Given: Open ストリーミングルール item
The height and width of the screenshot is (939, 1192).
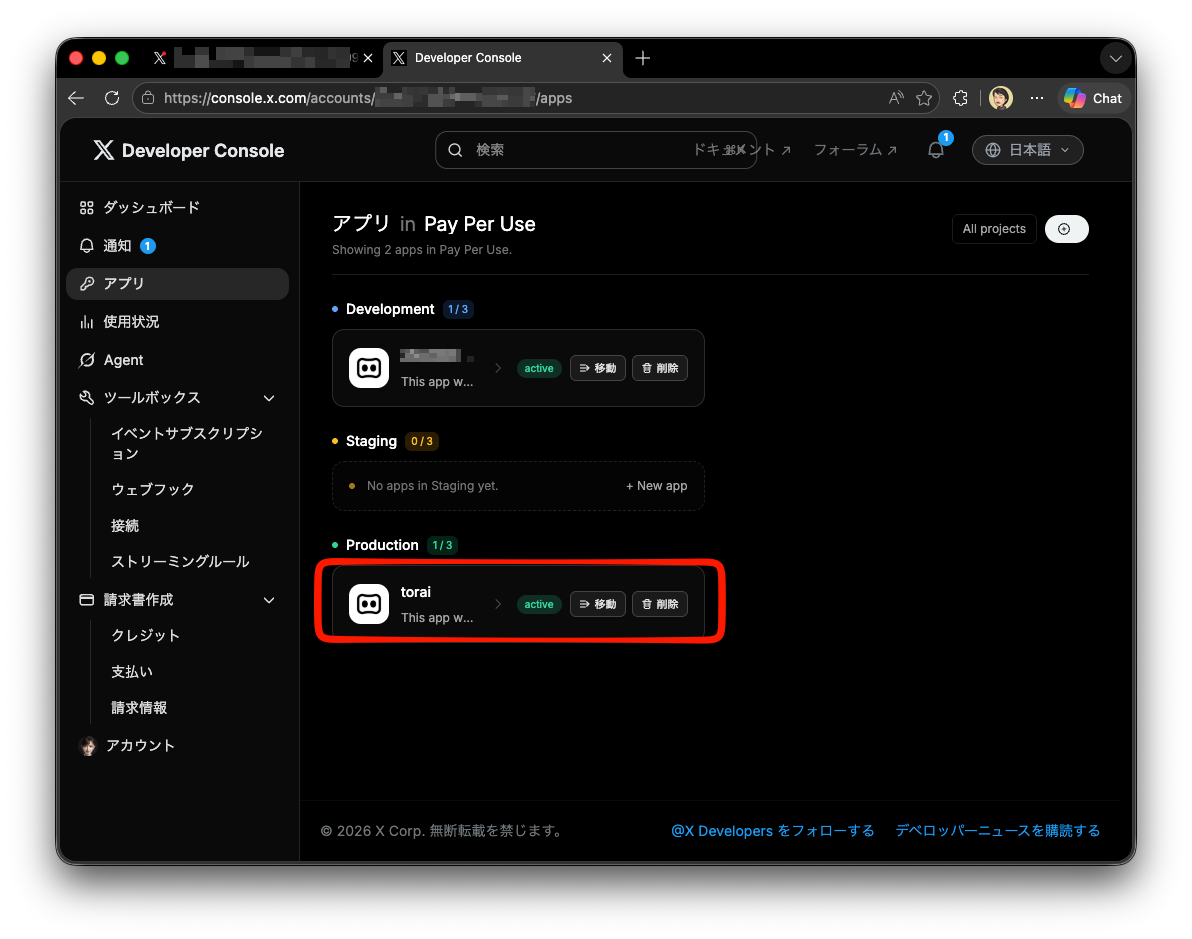Looking at the screenshot, I should (x=180, y=561).
